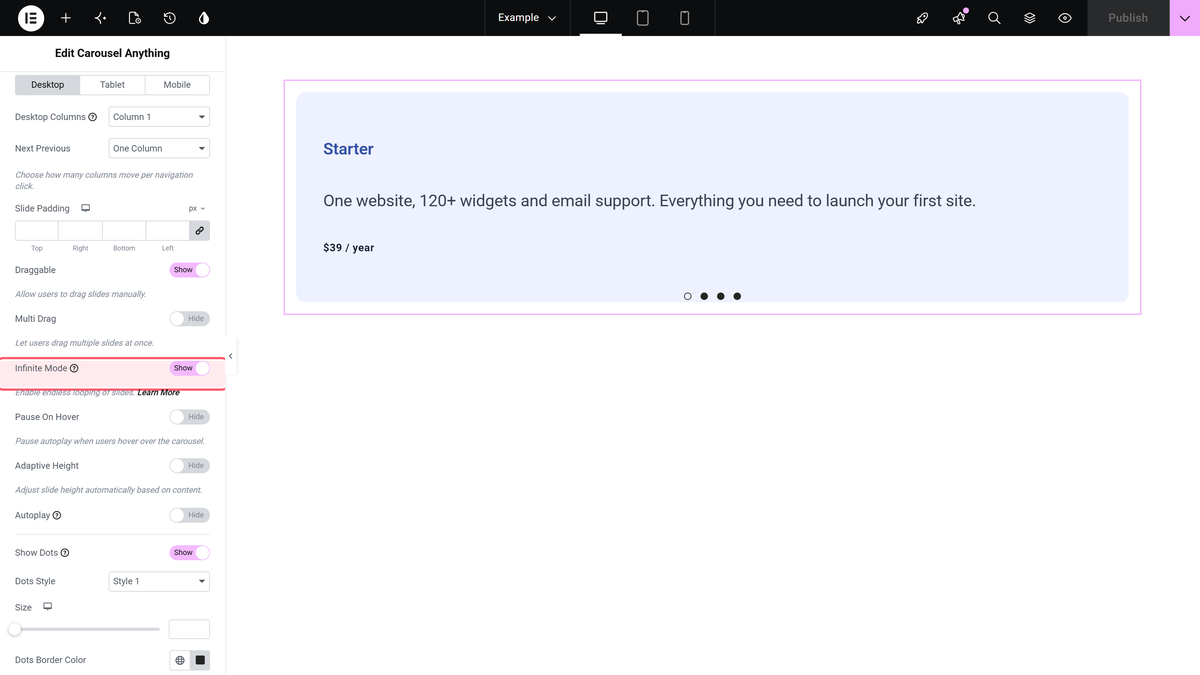Image resolution: width=1200 pixels, height=675 pixels.
Task: Click the Desktop Columns help icon
Action: pyautogui.click(x=93, y=117)
